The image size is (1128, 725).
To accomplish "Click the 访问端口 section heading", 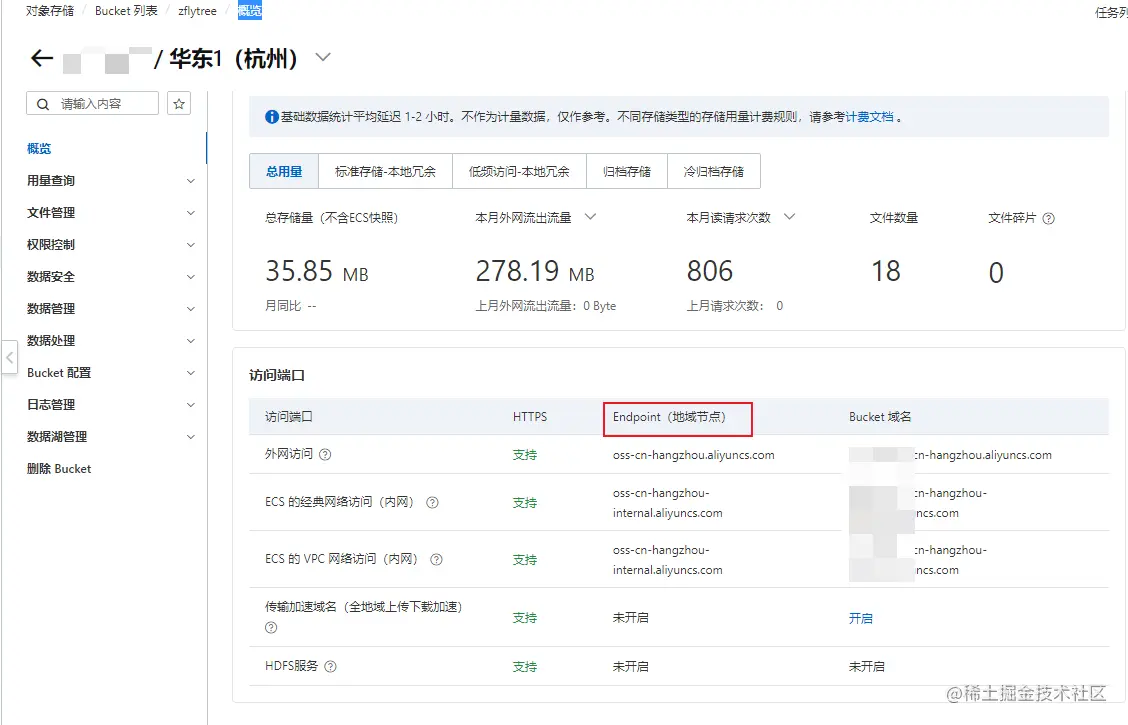I will coord(277,375).
